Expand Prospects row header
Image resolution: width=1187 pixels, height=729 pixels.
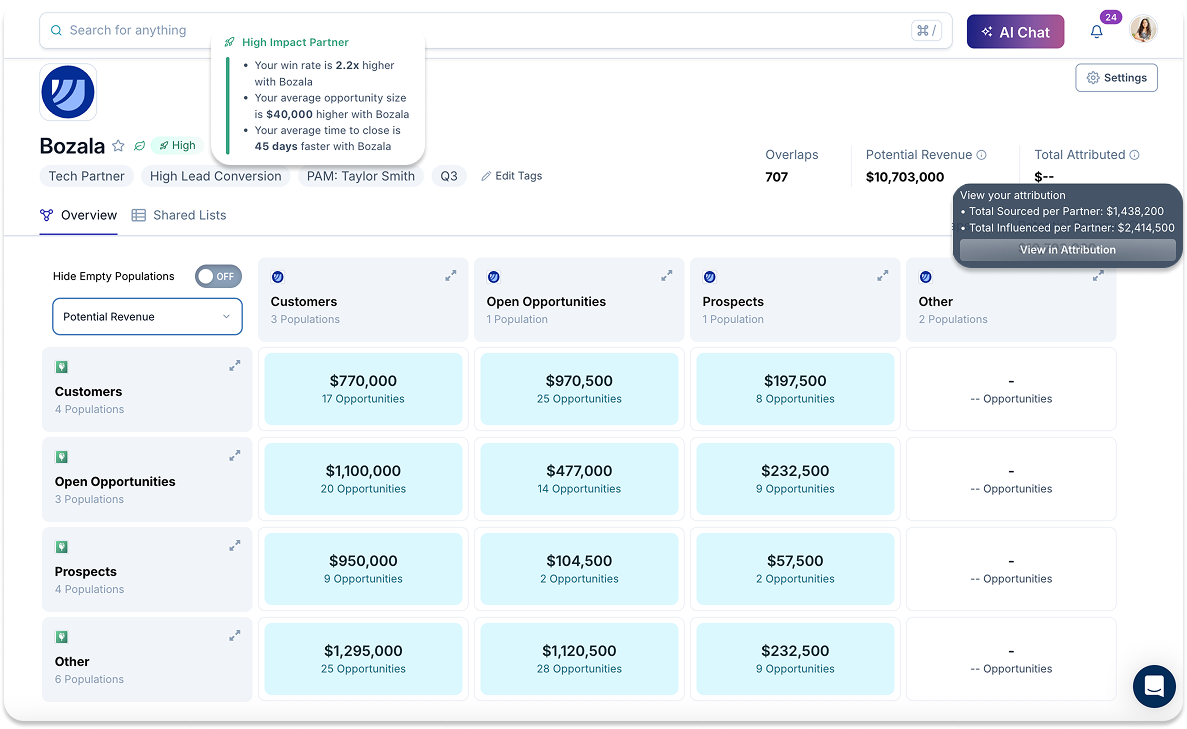pos(235,545)
